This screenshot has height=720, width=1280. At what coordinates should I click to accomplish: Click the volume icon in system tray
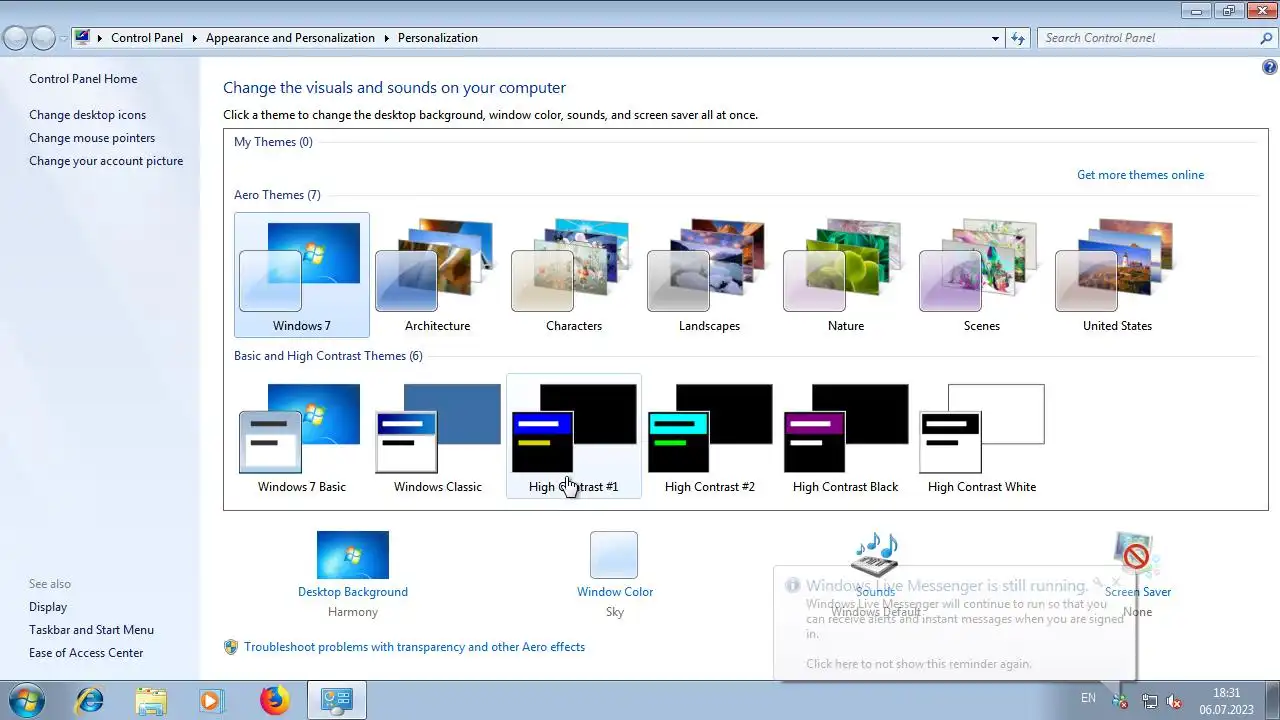coord(1175,702)
